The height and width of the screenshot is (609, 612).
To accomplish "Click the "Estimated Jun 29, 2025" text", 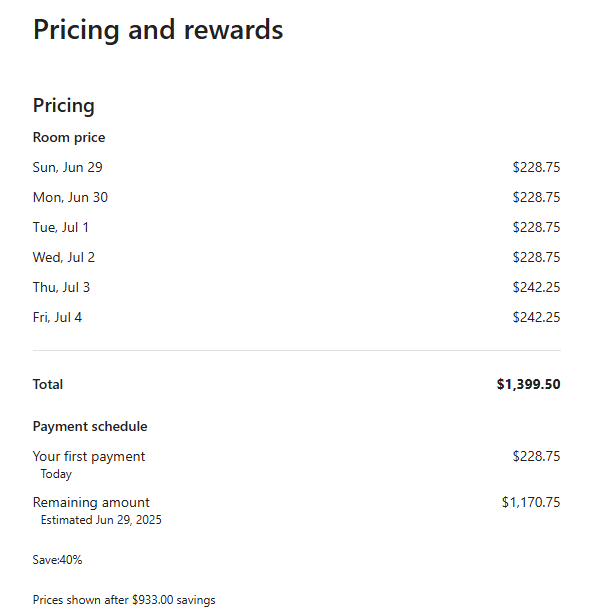I will pos(101,520).
